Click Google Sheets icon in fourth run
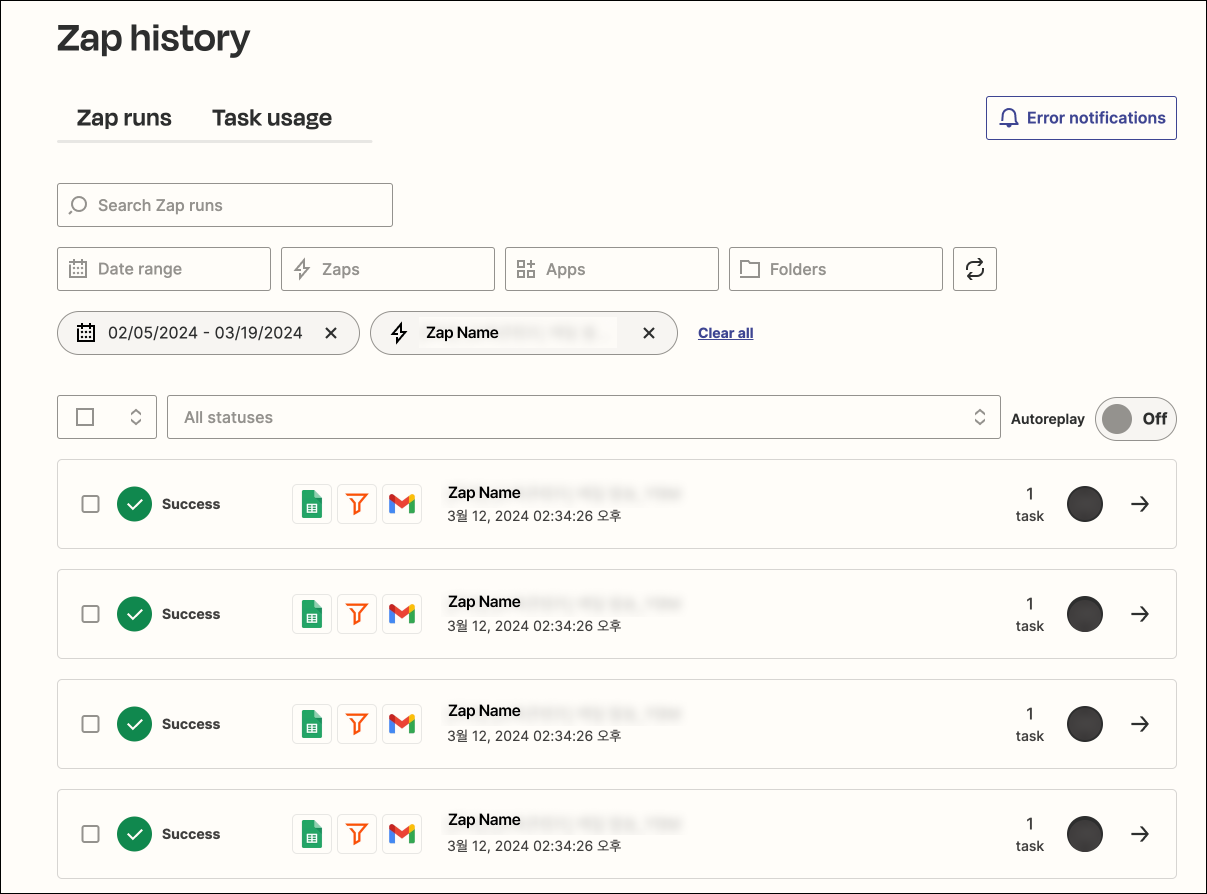Screen dimensions: 1207x894 coord(312,834)
